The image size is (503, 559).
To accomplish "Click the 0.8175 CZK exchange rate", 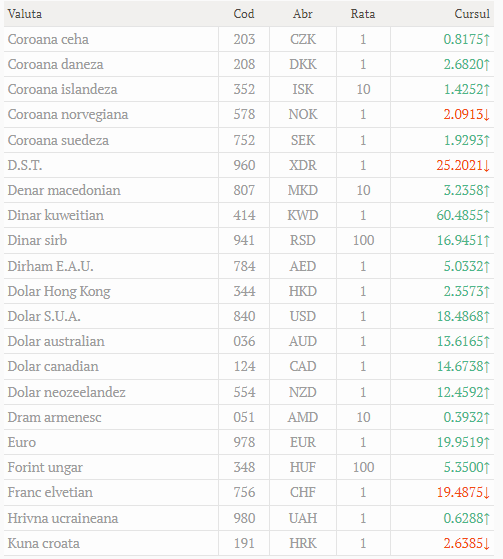I will click(x=467, y=39).
